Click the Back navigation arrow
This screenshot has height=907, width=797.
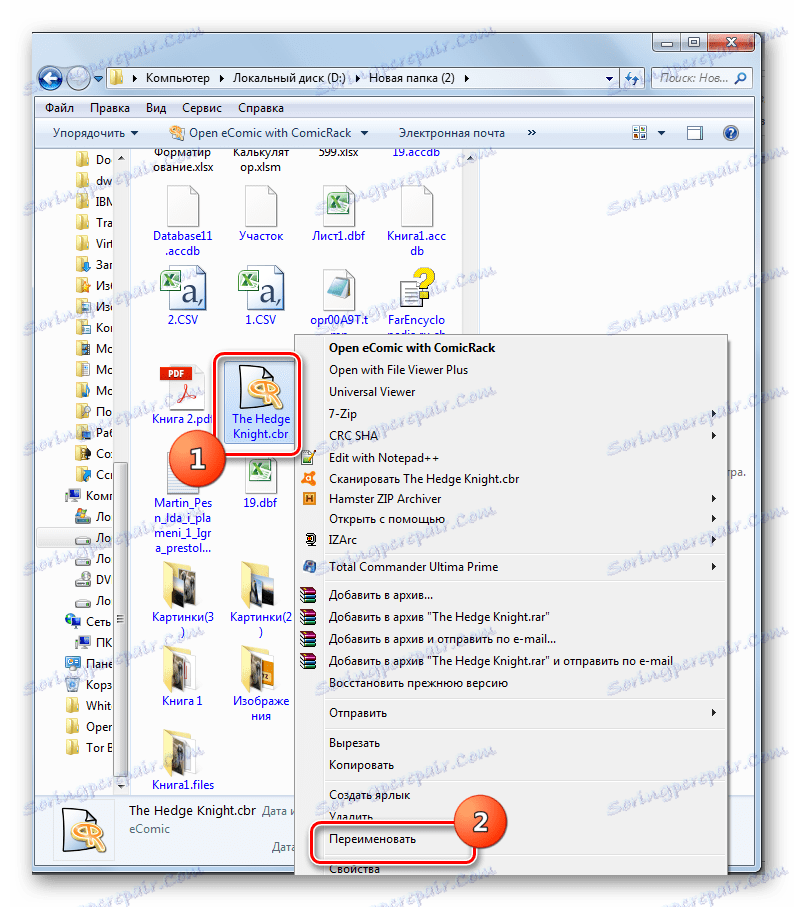point(50,78)
